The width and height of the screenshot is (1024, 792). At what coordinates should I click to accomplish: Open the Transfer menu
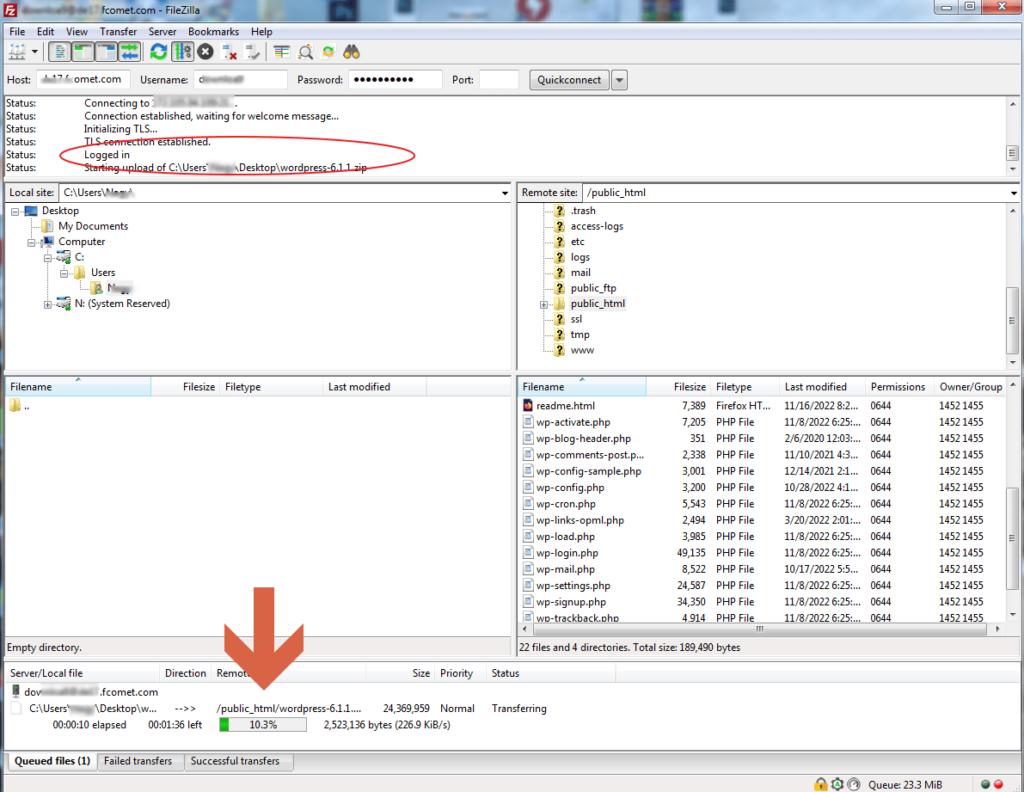click(x=118, y=31)
